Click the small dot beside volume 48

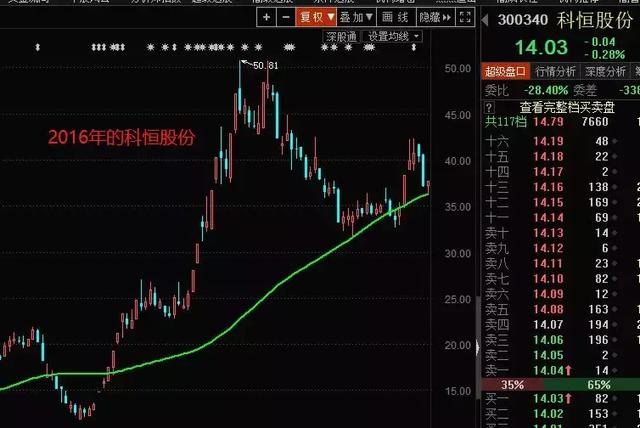(614, 141)
